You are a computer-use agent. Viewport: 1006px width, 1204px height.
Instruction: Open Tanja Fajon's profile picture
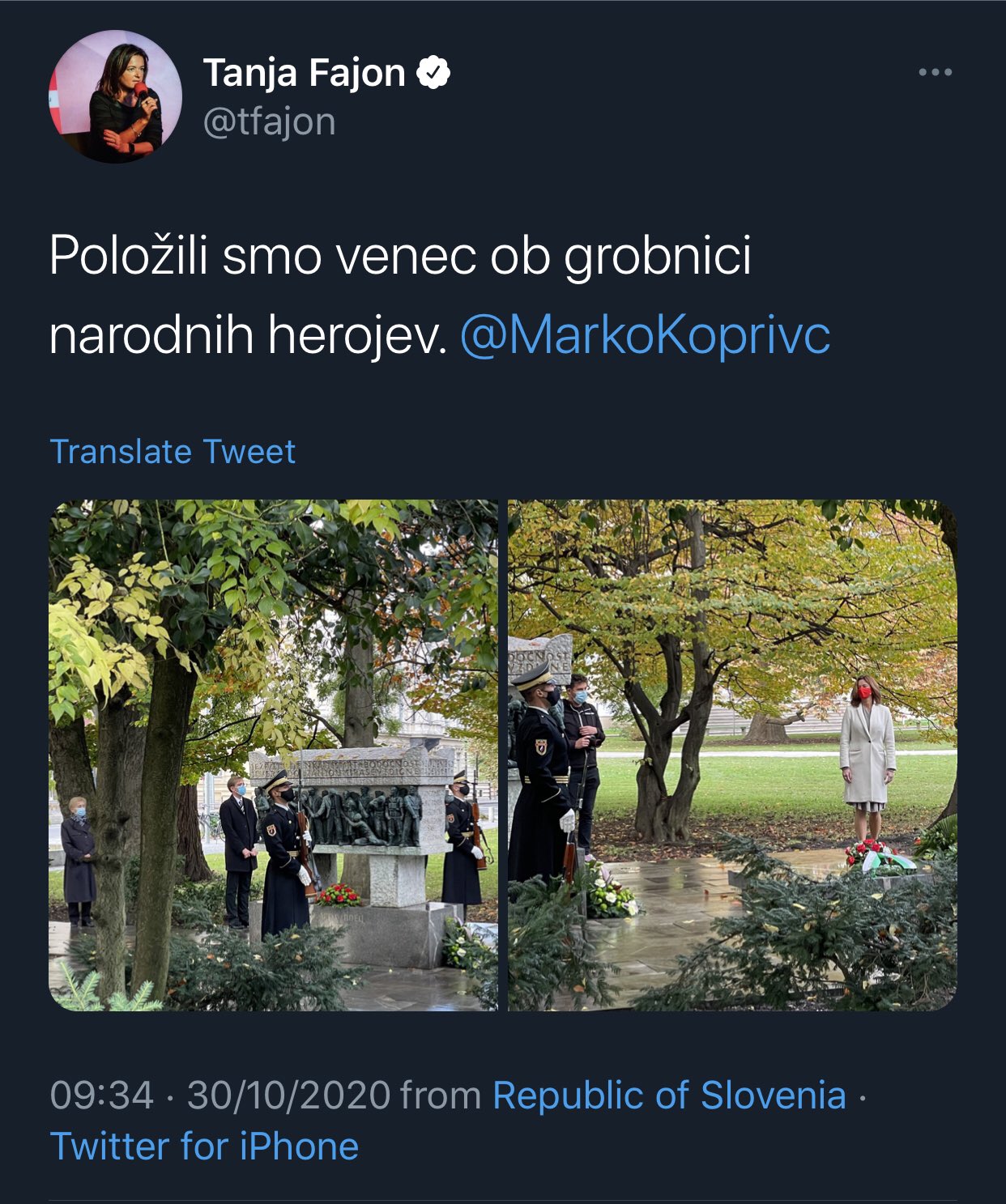(x=115, y=96)
